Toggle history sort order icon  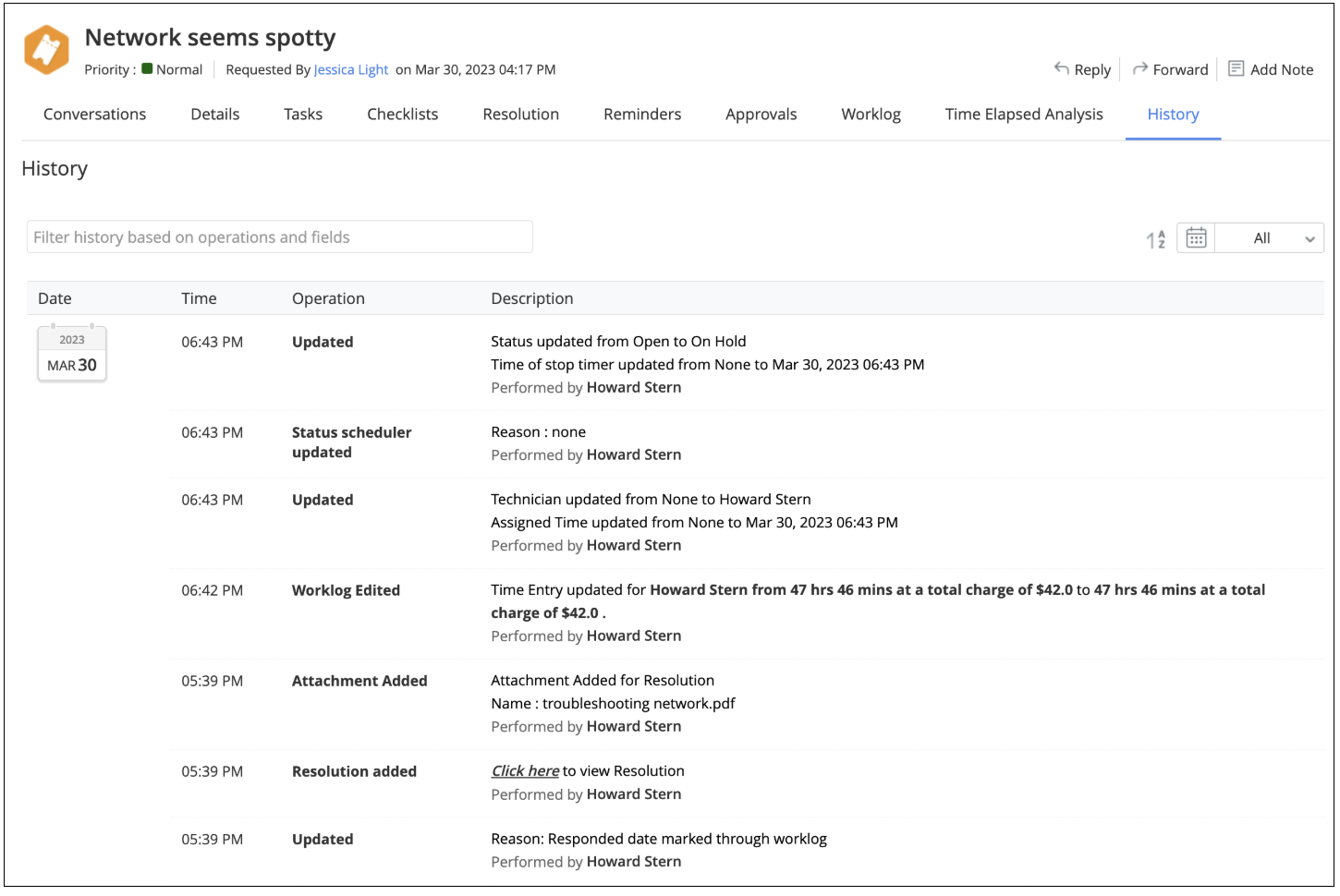[x=1155, y=239]
